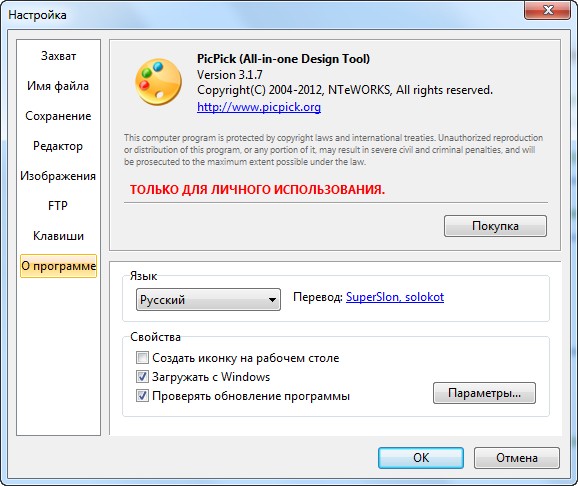Viewport: 578px width, 486px height.
Task: Disable Проверять обновление программы checkbox
Action: click(142, 396)
